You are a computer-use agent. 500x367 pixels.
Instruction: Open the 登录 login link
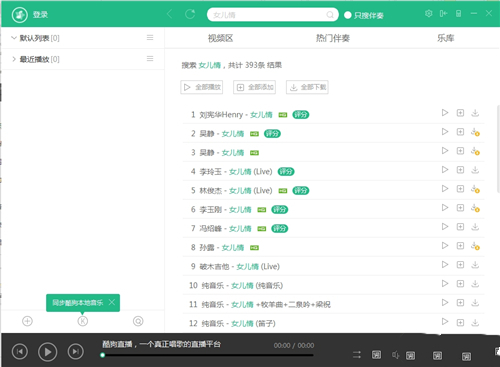(x=40, y=15)
